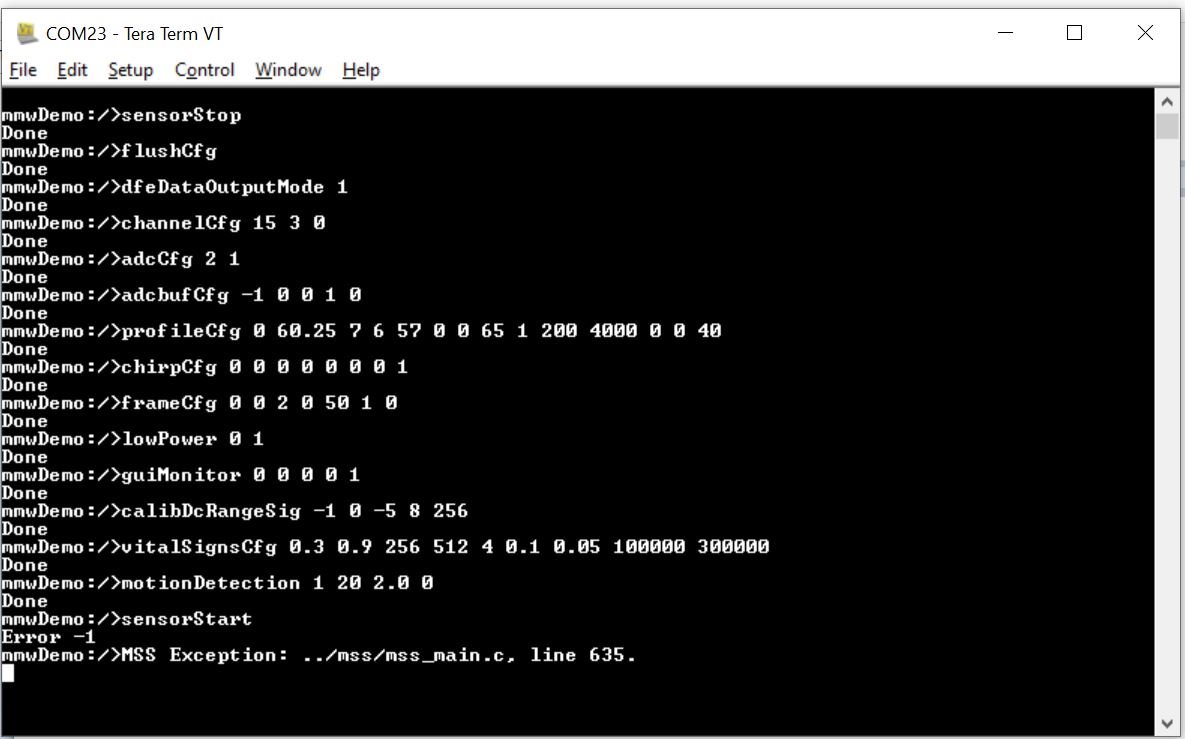Close the COM23 Tera Term window
This screenshot has height=739, width=1185.
1145,32
